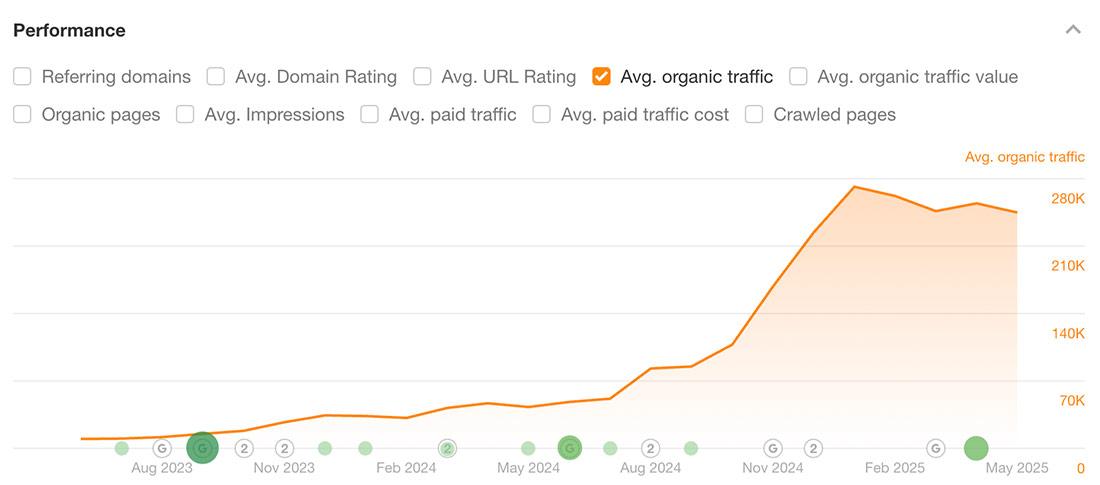Uncheck Avg. organic traffic checkbox

[601, 77]
